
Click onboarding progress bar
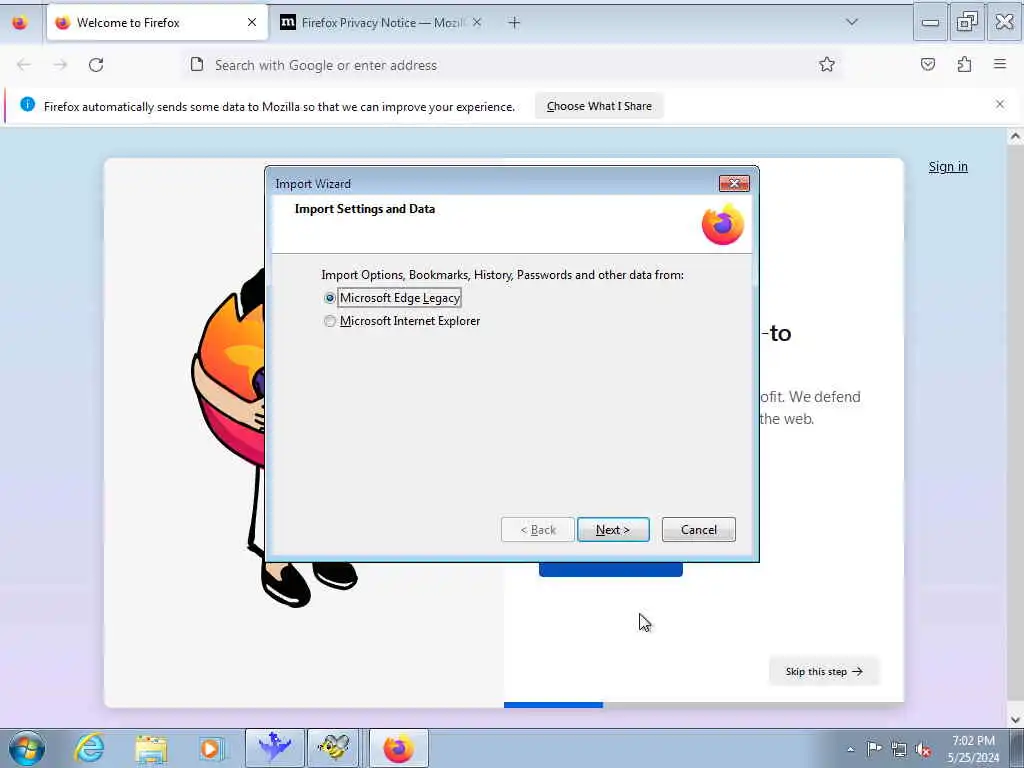[703, 705]
